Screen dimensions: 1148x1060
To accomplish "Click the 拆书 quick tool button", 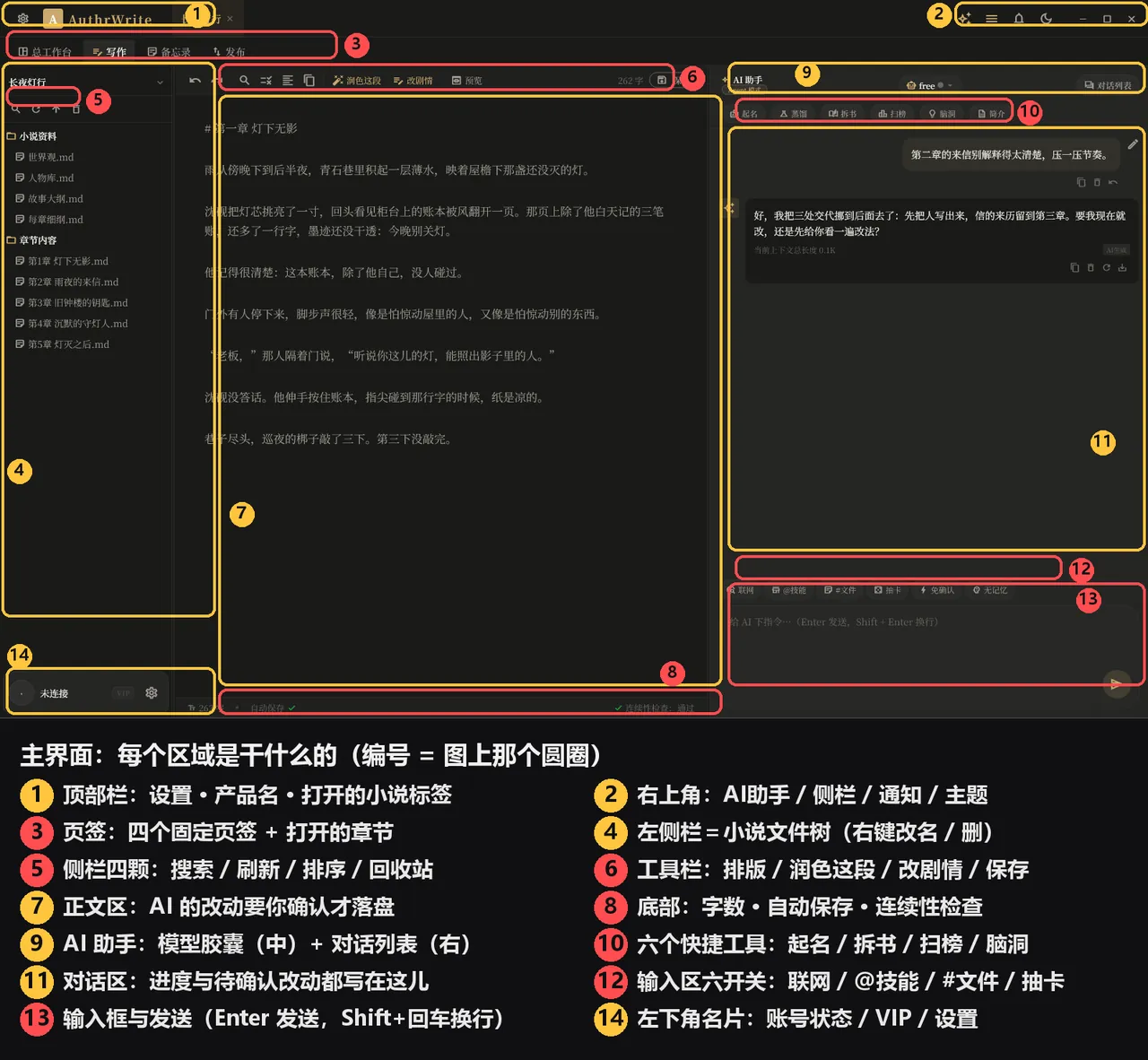I will click(842, 114).
